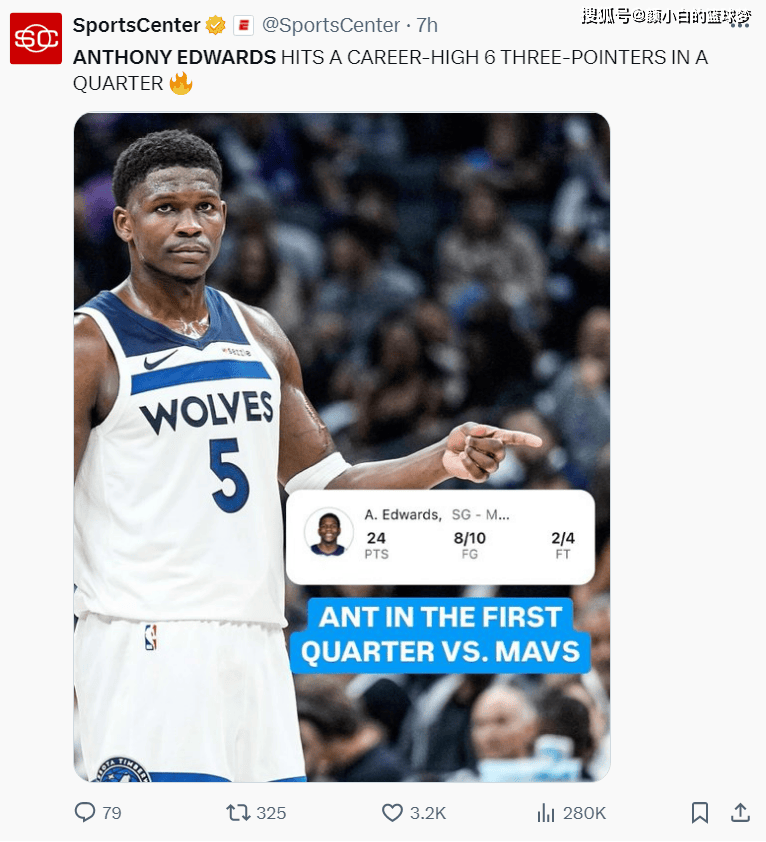Click the ESPN affiliate badge
The image size is (766, 842).
click(243, 25)
